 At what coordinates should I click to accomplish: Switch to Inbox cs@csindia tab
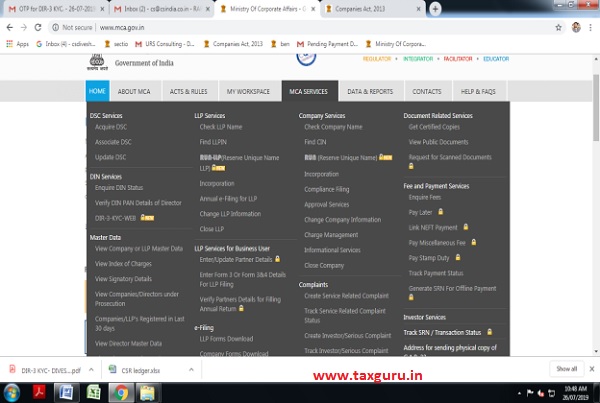161,9
